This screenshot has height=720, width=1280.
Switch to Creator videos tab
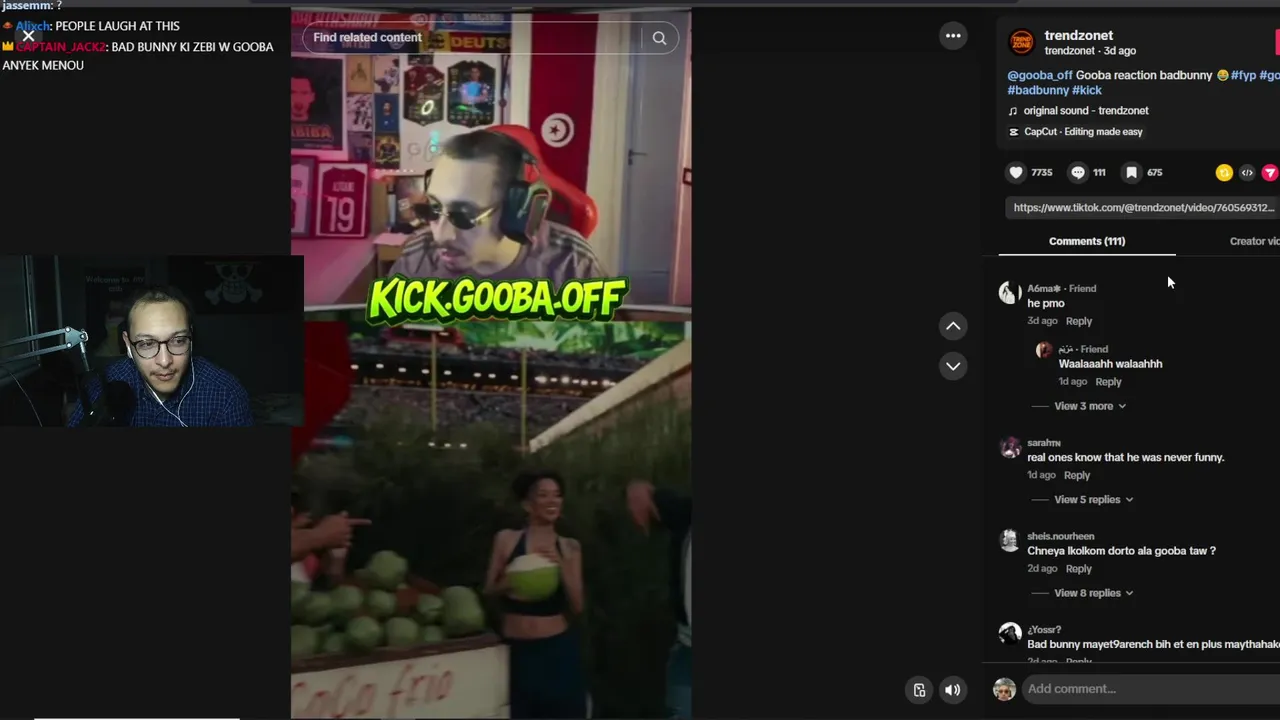click(1254, 241)
